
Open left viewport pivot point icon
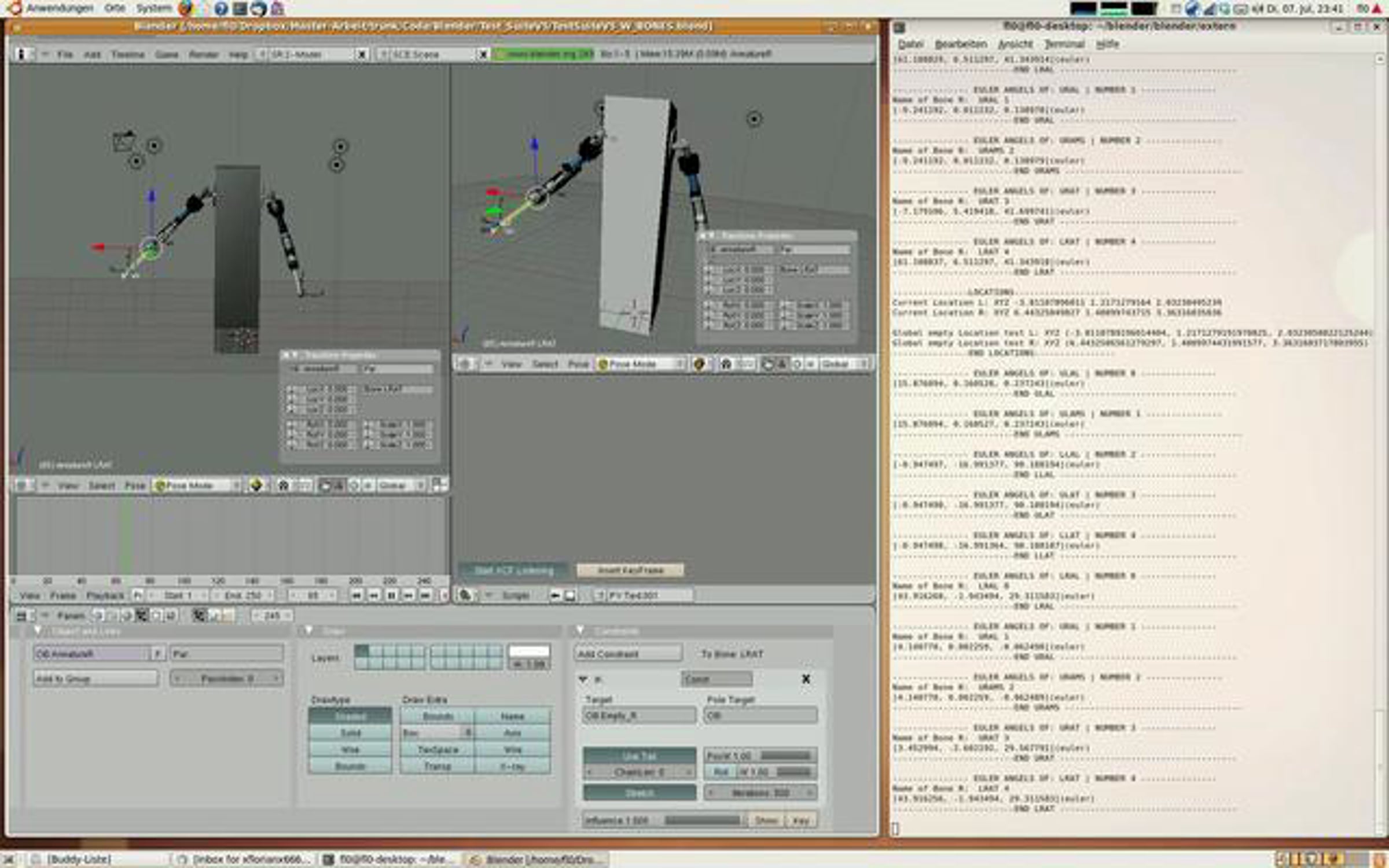[284, 486]
